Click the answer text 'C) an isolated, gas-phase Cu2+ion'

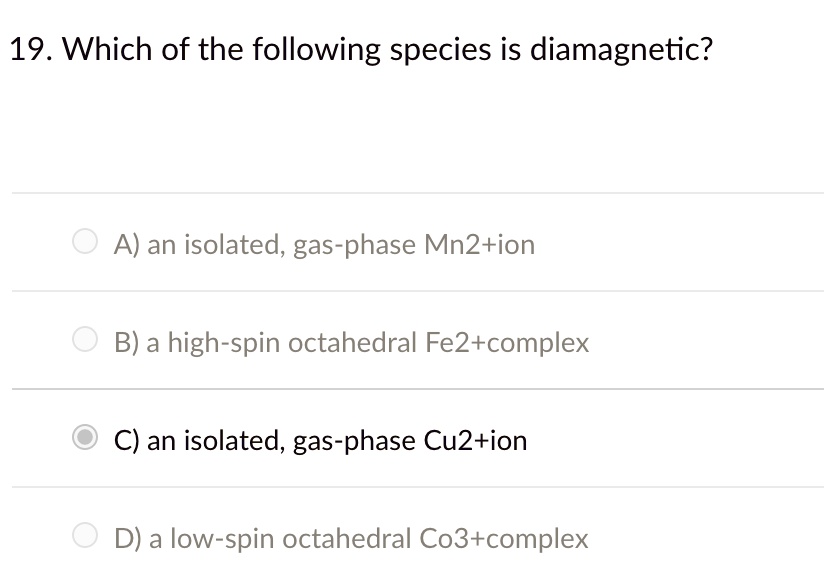point(320,440)
